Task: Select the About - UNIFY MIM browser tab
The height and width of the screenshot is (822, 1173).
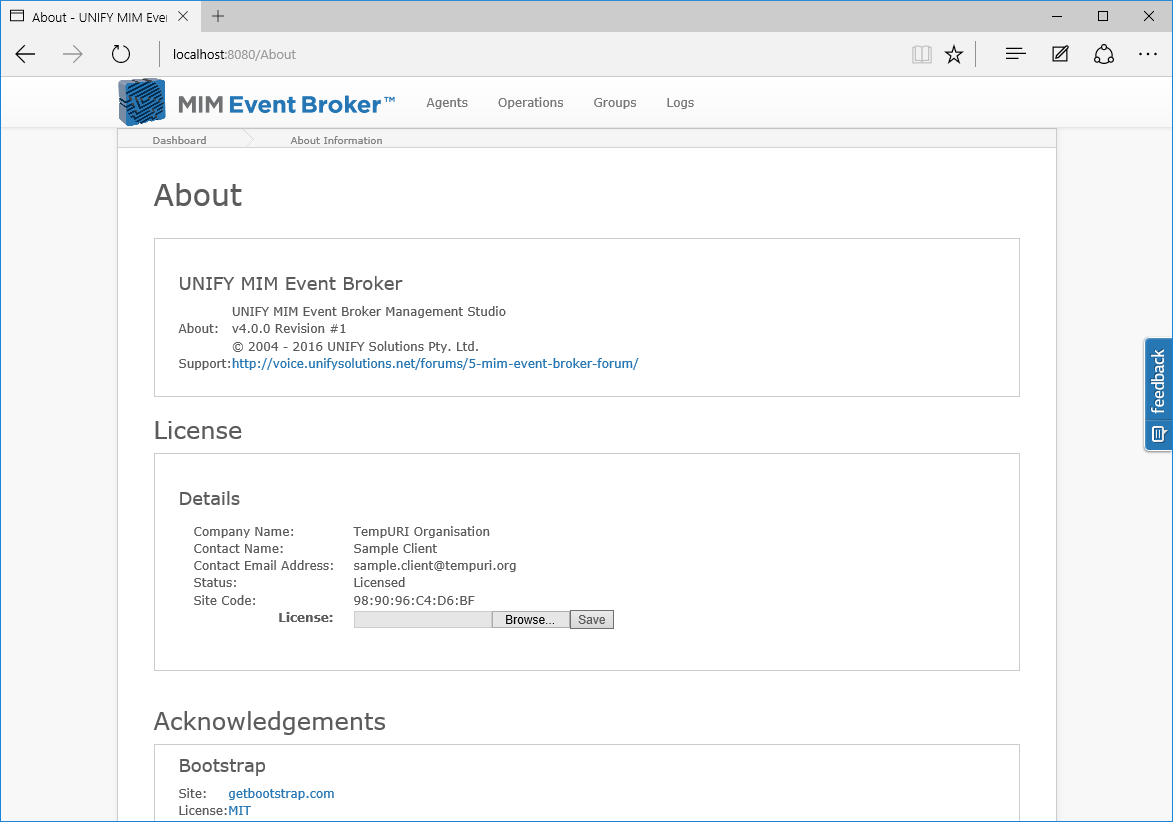Action: 99,16
